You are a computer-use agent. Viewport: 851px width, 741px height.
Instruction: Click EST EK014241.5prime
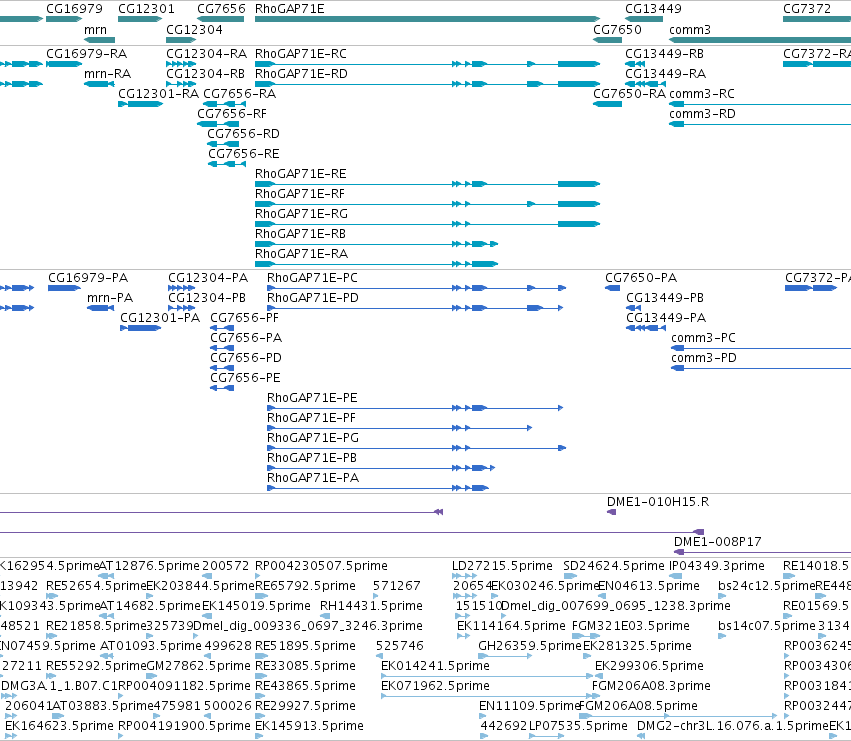point(487,676)
